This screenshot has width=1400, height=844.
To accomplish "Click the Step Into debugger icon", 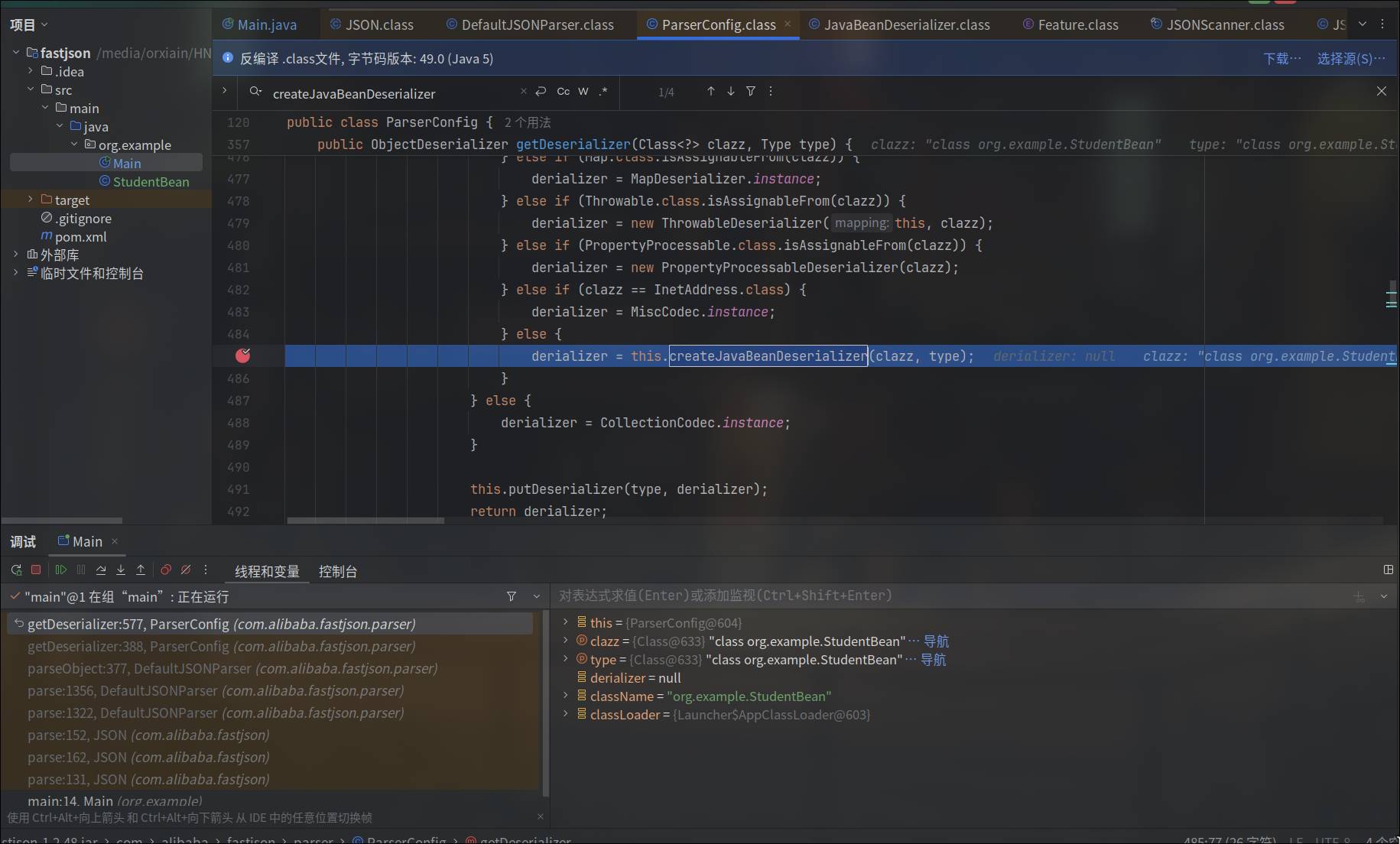I will (x=121, y=570).
